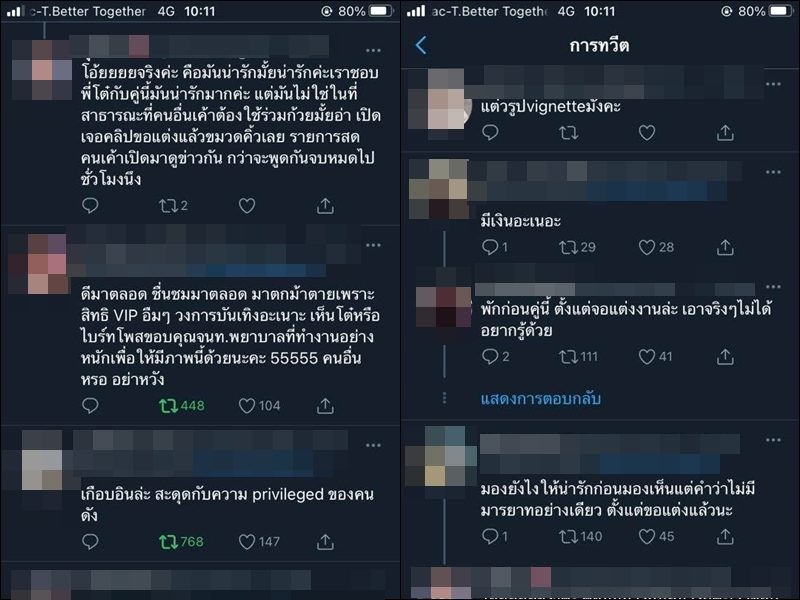The height and width of the screenshot is (600, 800).
Task: Like the มีเงินอะเนอะ tweet
Action: (x=656, y=247)
